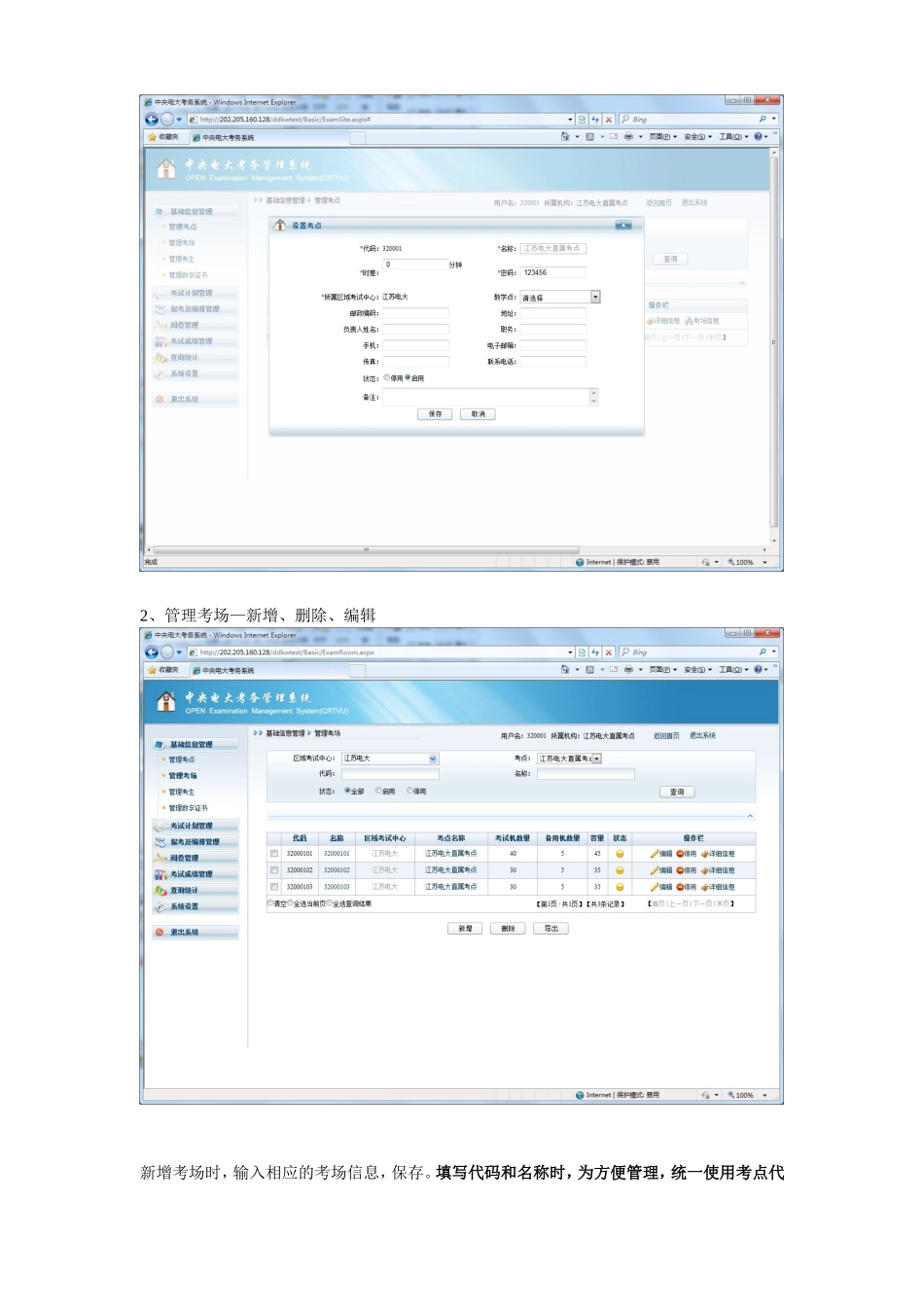Tick checkbox for row 32000102
Screen dimensions: 924x1307
coord(274,870)
